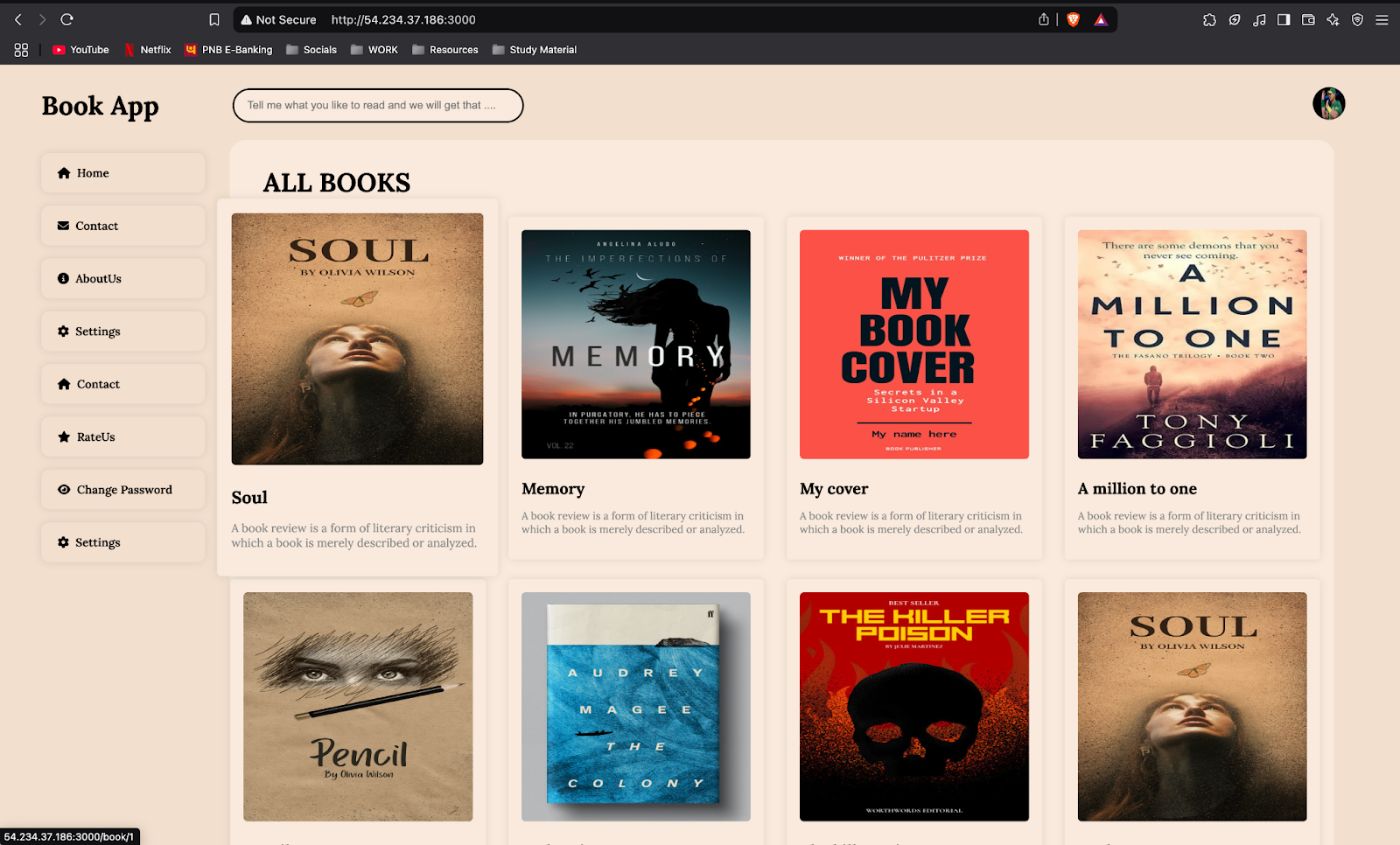Click the Not Secure warning indicator
Screen dimensions: 1400x845
coord(279,19)
